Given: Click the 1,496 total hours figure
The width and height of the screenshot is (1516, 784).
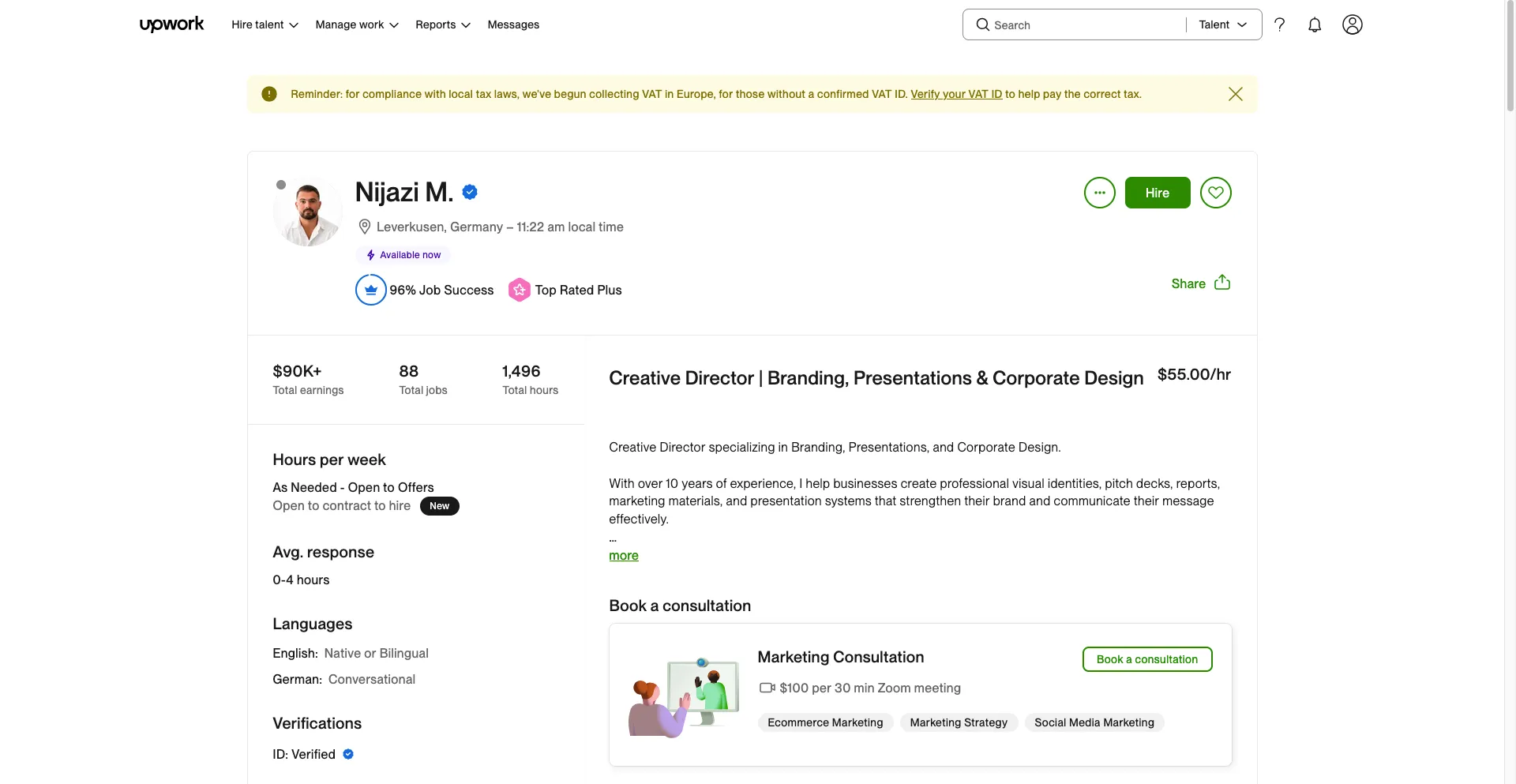Looking at the screenshot, I should tap(521, 371).
